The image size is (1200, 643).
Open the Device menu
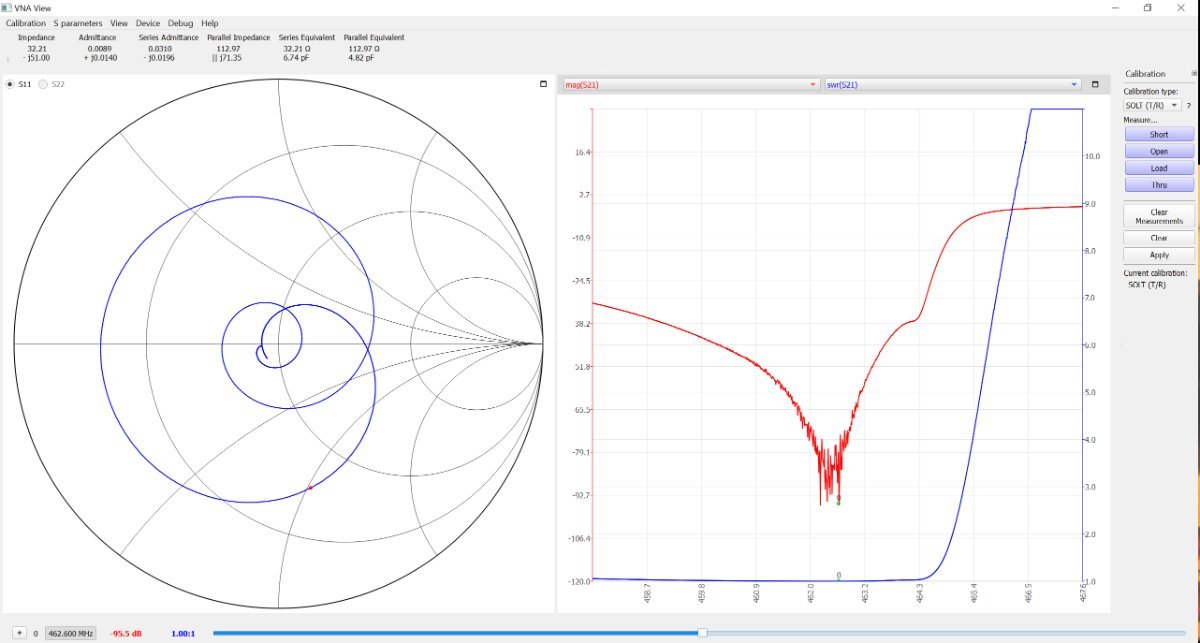click(x=148, y=23)
